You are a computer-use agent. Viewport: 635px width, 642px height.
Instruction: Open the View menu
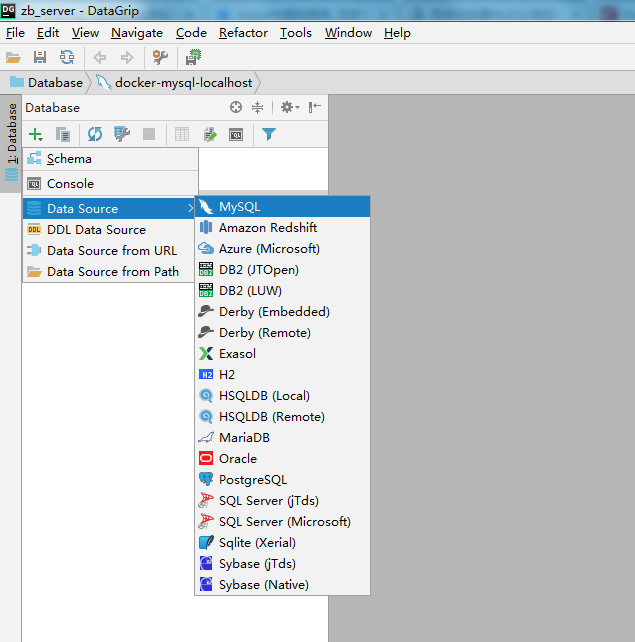coord(85,33)
